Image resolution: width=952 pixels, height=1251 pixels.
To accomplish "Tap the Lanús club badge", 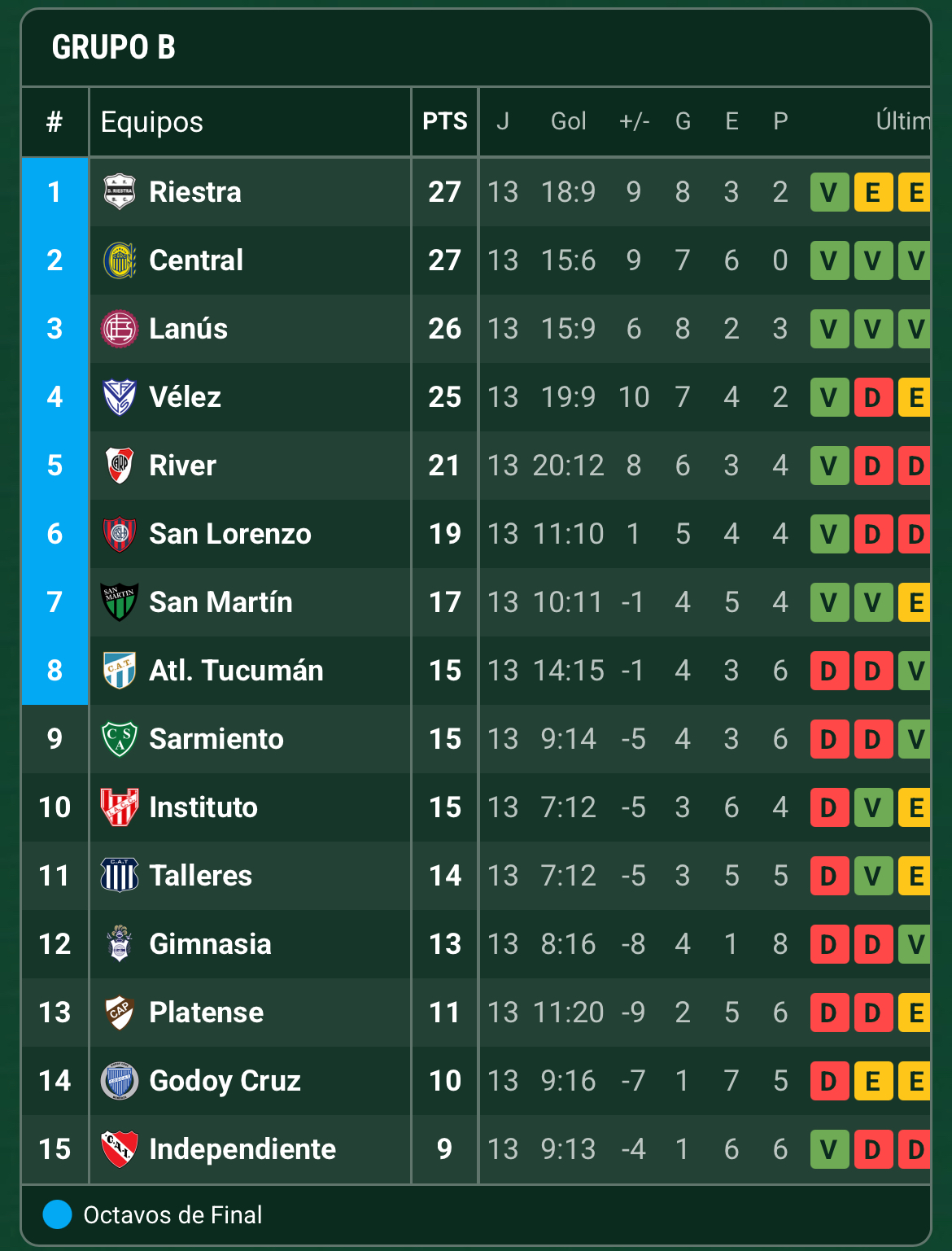I will pyautogui.click(x=120, y=329).
